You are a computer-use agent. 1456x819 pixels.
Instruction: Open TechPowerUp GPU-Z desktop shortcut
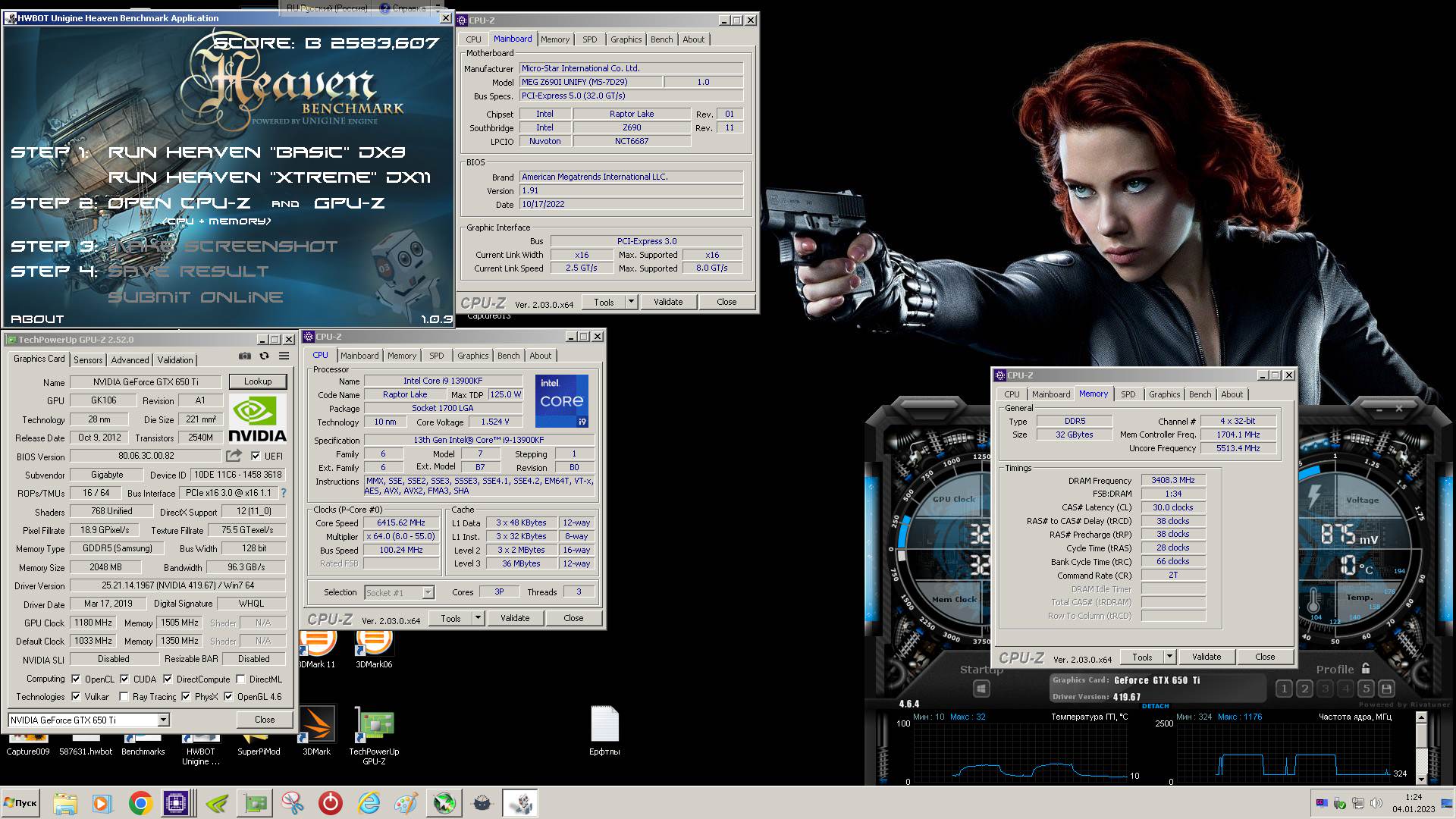374,736
